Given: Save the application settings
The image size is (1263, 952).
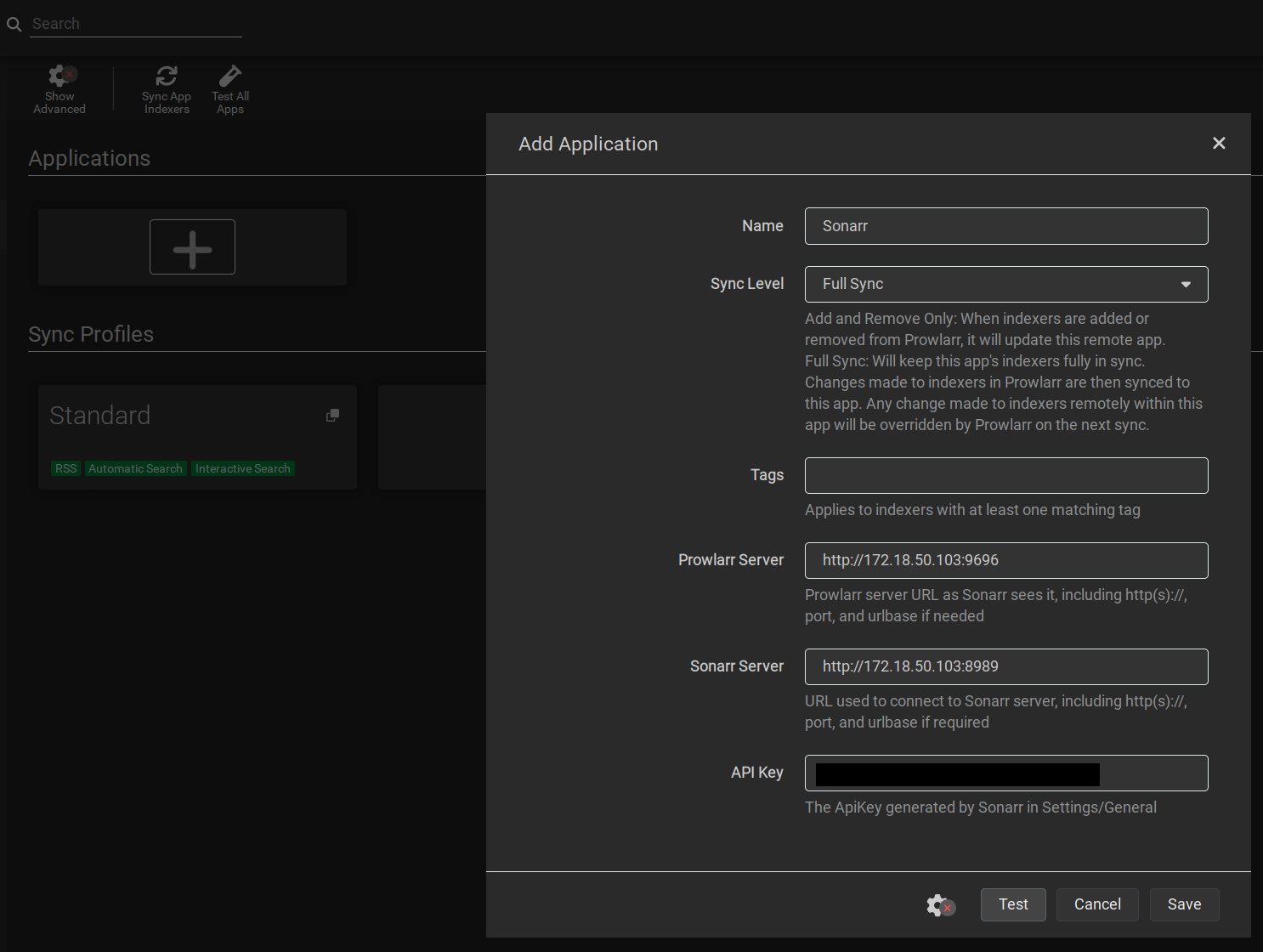Looking at the screenshot, I should (x=1184, y=904).
